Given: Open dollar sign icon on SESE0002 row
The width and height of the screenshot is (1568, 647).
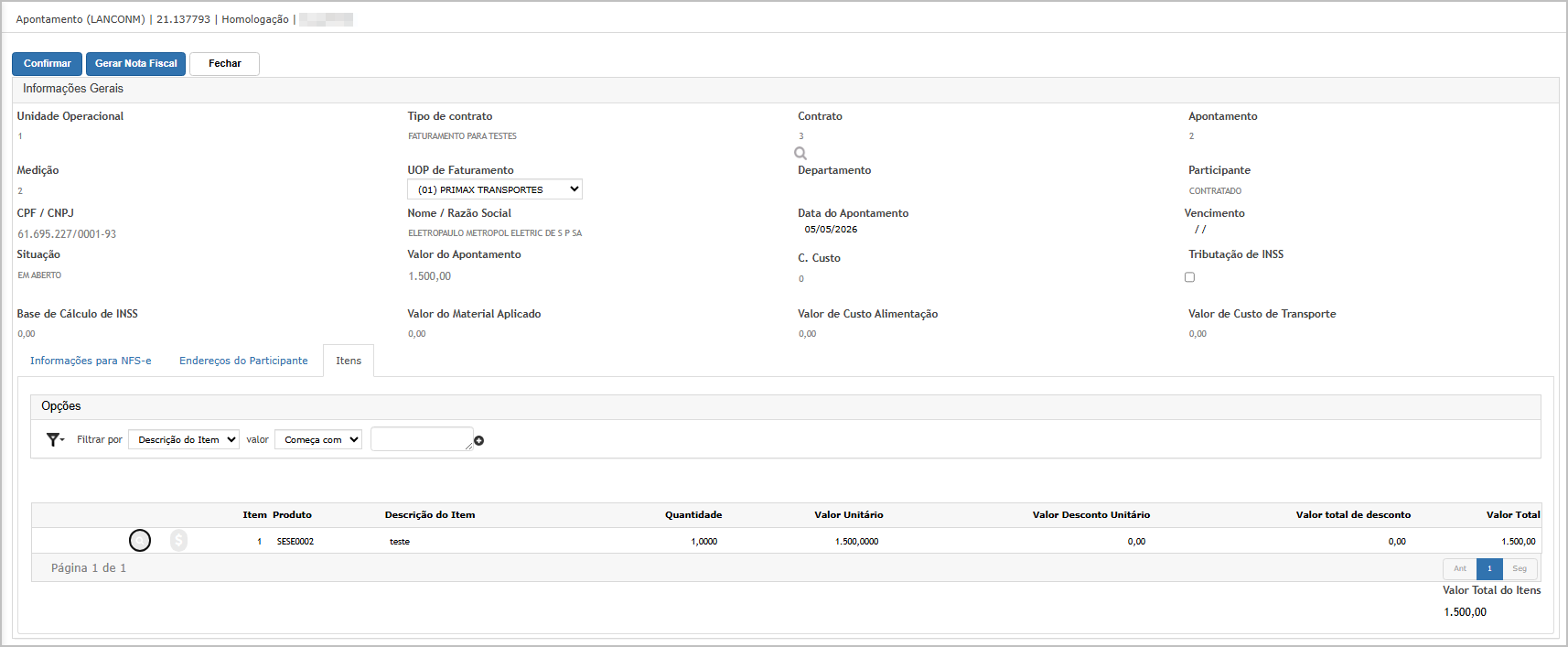Looking at the screenshot, I should click(178, 541).
